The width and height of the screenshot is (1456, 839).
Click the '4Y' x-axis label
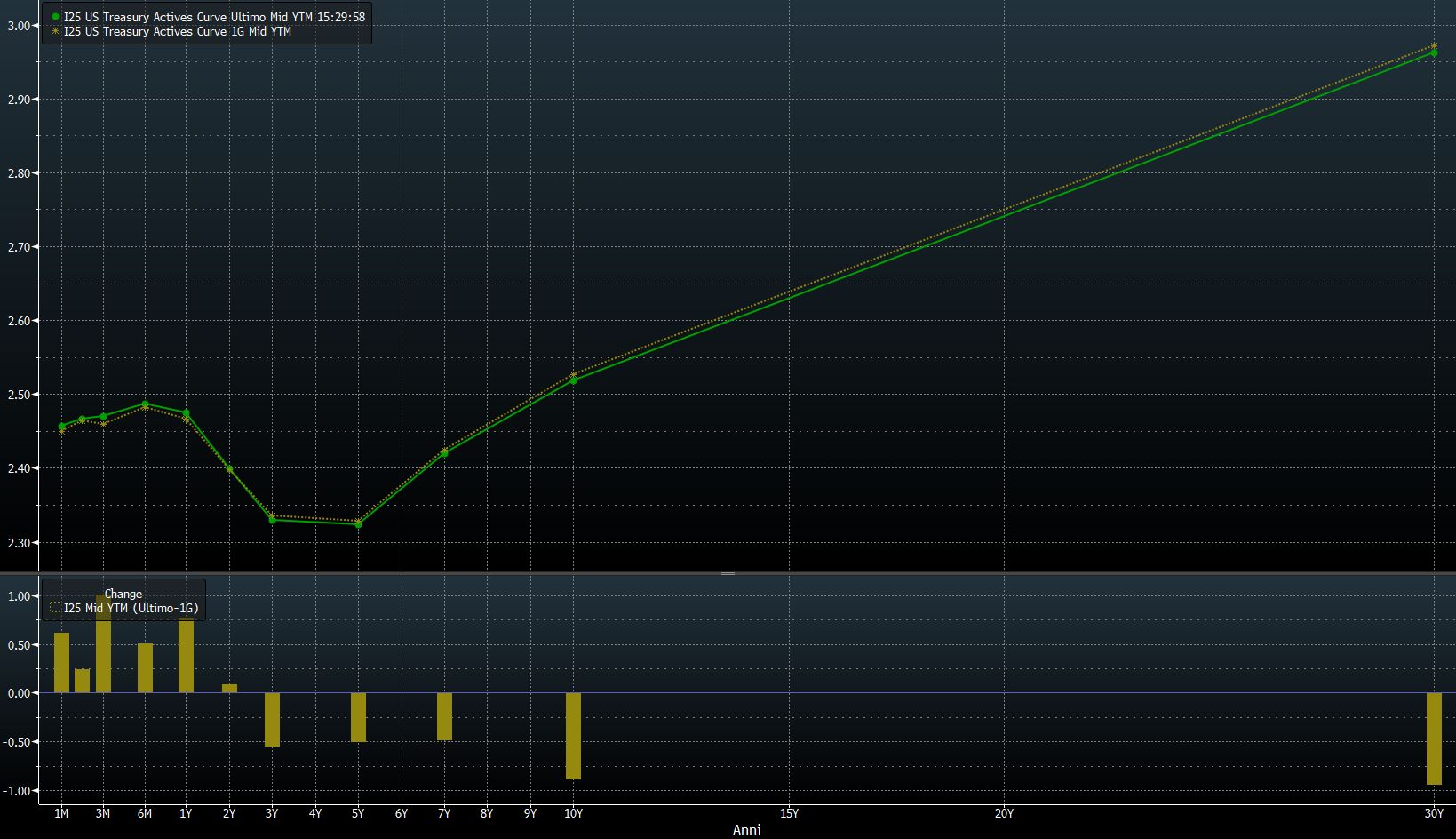point(315,813)
